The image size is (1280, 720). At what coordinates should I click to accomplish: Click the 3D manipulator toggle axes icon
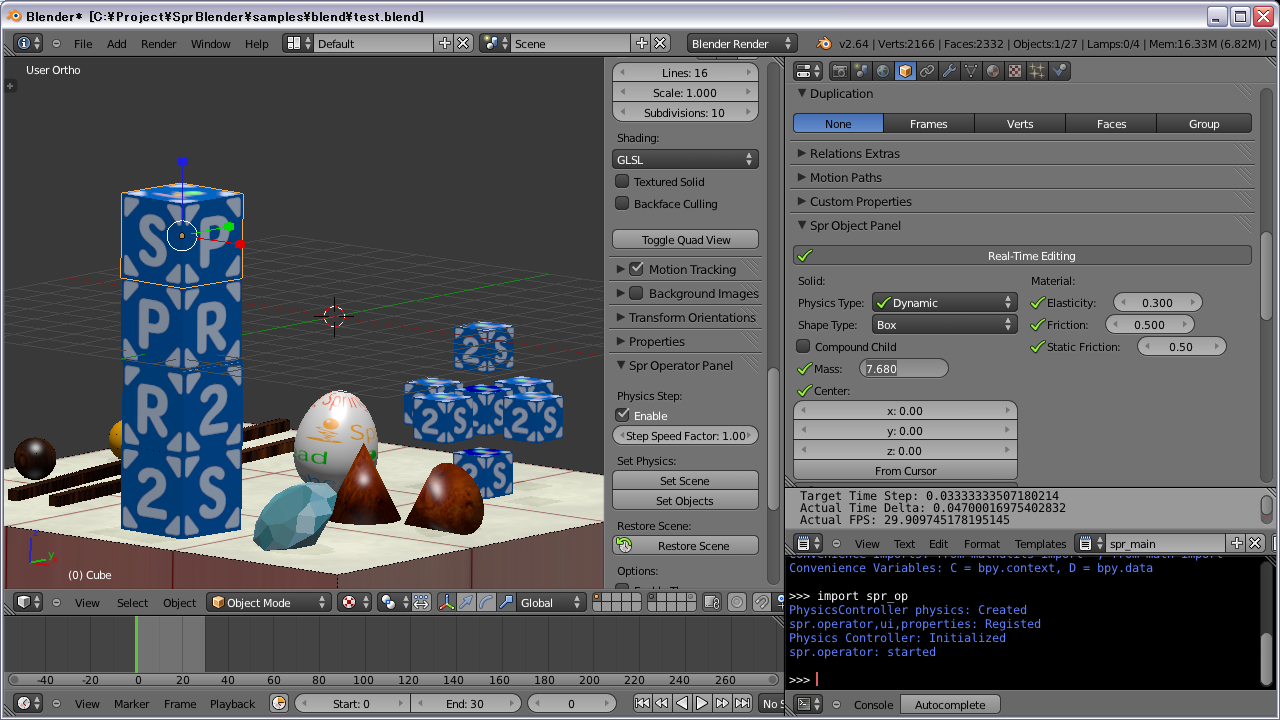[446, 602]
